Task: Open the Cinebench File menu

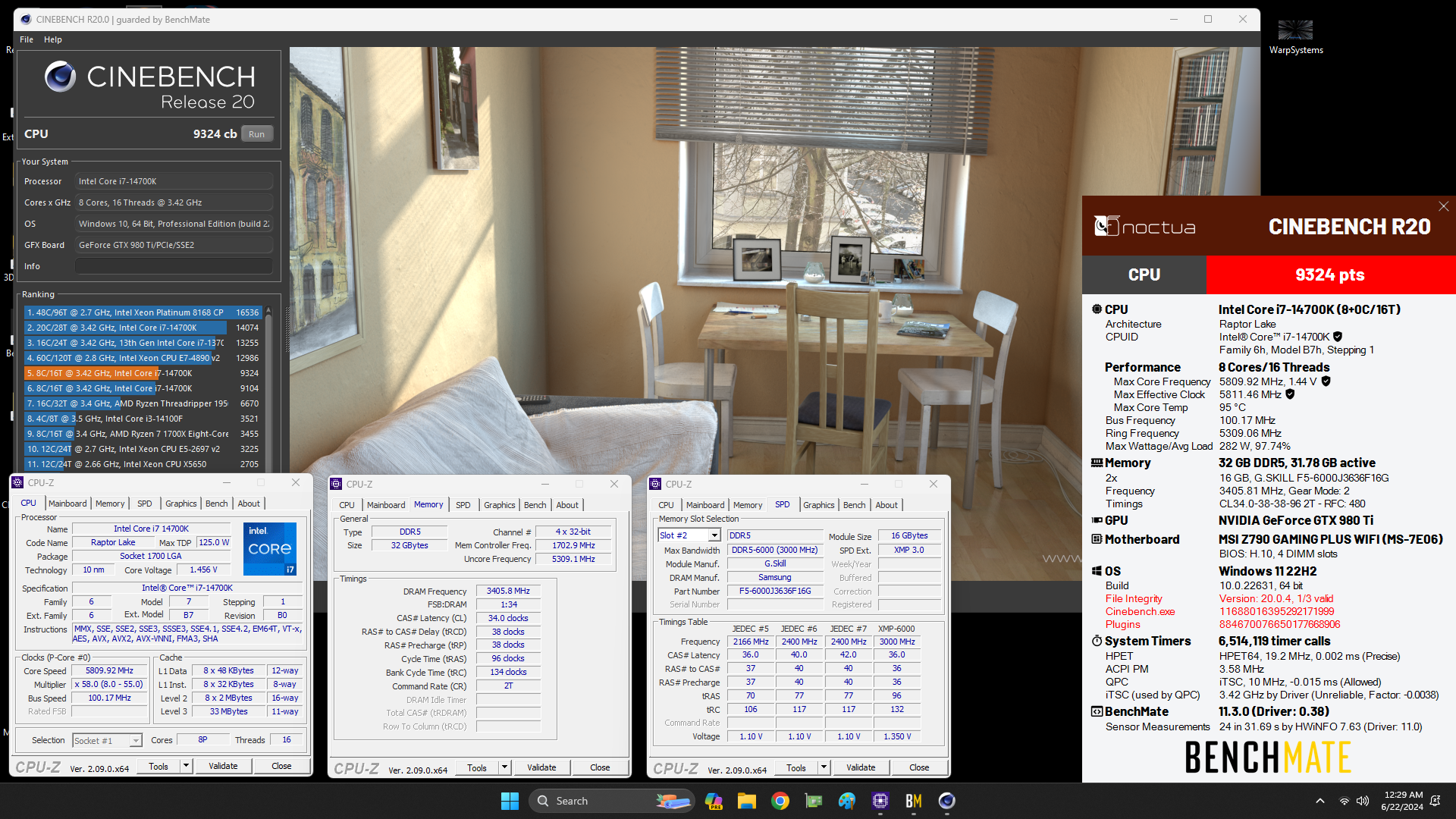Action: click(27, 39)
